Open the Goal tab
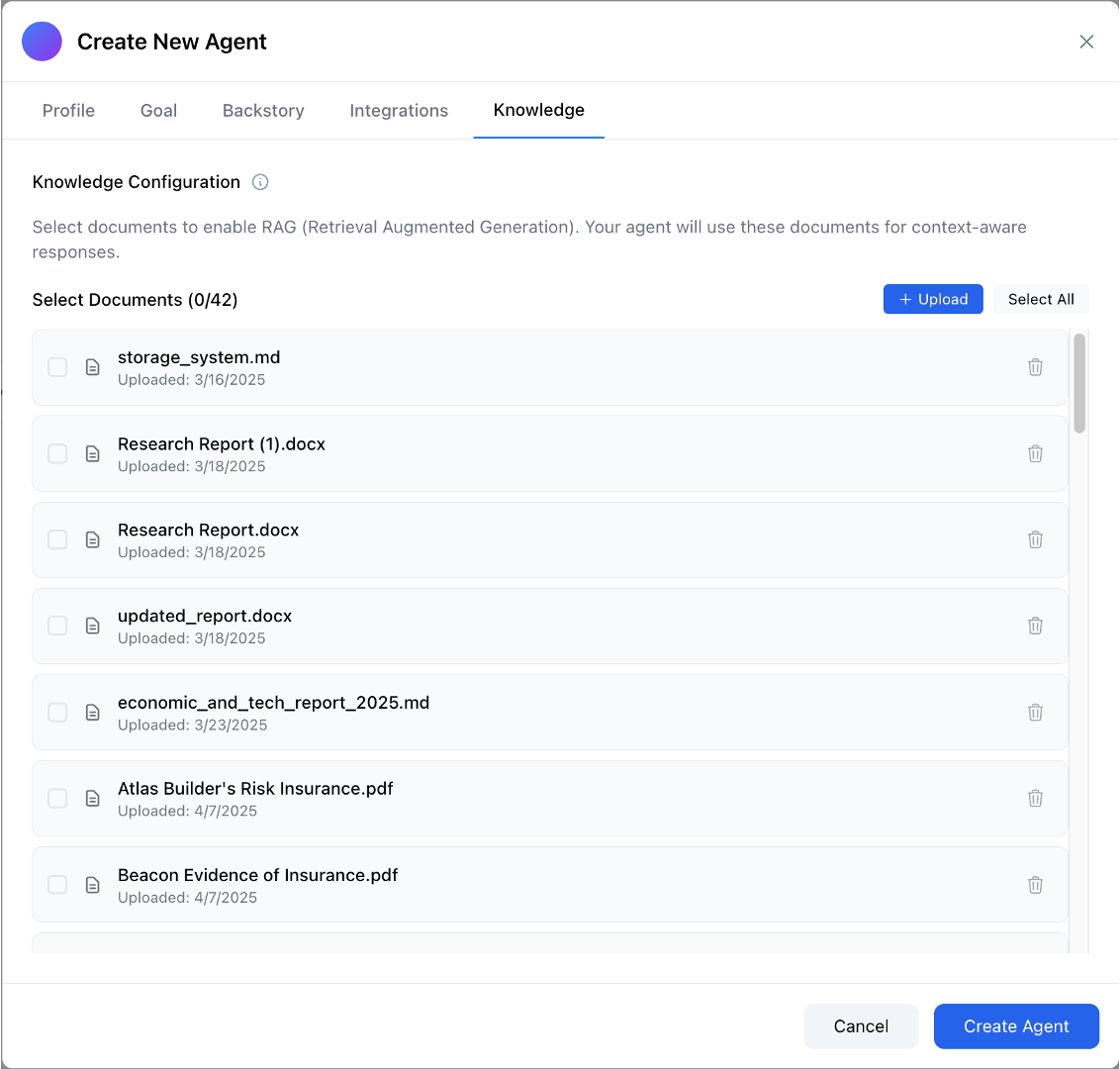Image resolution: width=1120 pixels, height=1069 pixels. pyautogui.click(x=158, y=110)
